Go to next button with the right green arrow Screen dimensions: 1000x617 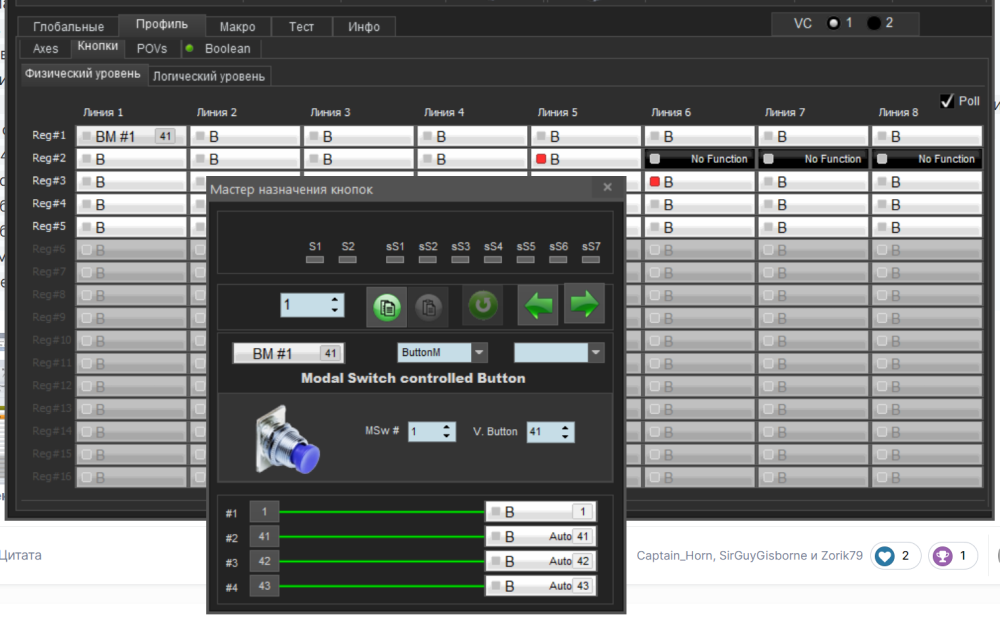(584, 304)
